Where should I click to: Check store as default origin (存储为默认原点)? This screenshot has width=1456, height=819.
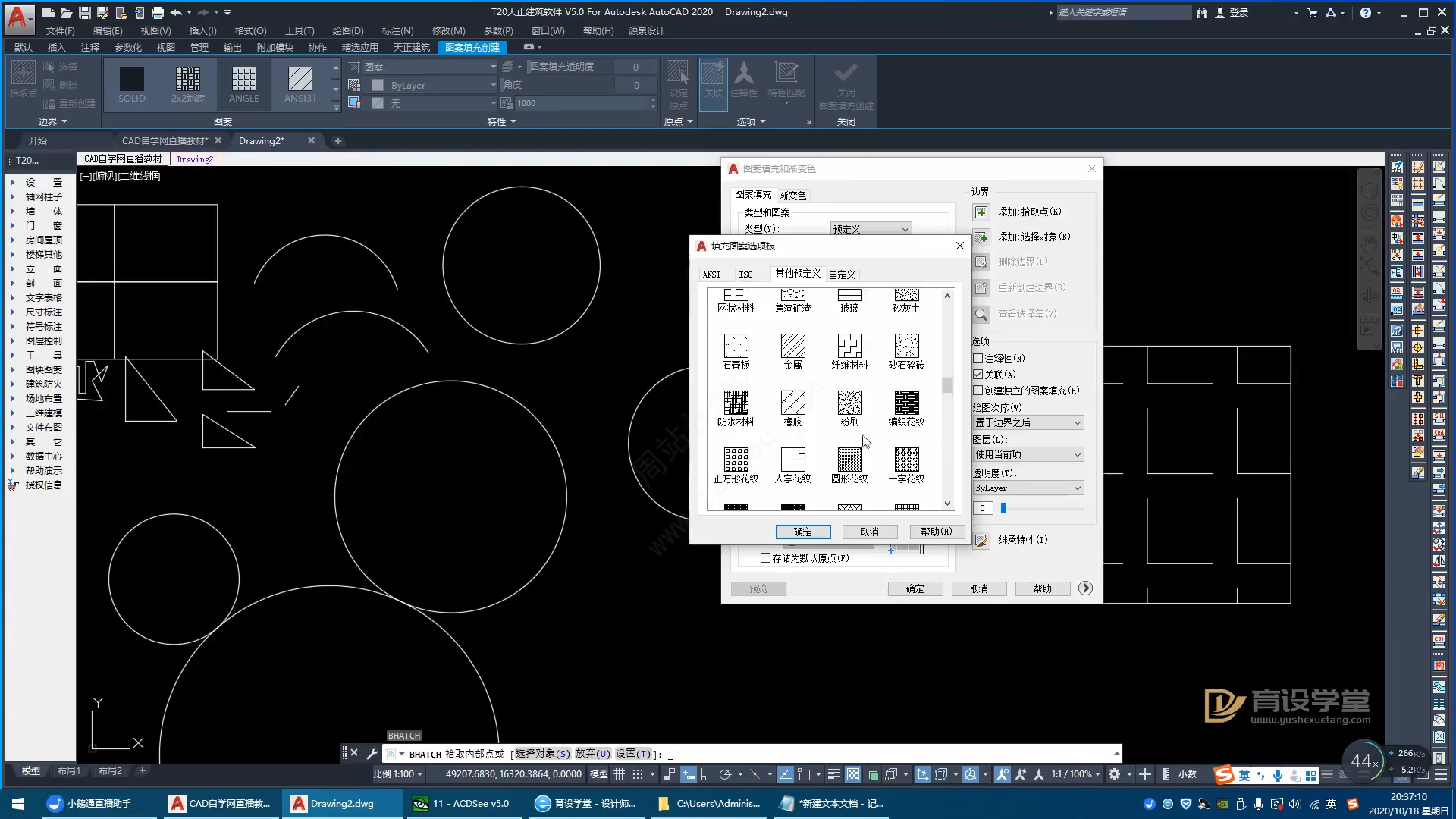pos(765,558)
